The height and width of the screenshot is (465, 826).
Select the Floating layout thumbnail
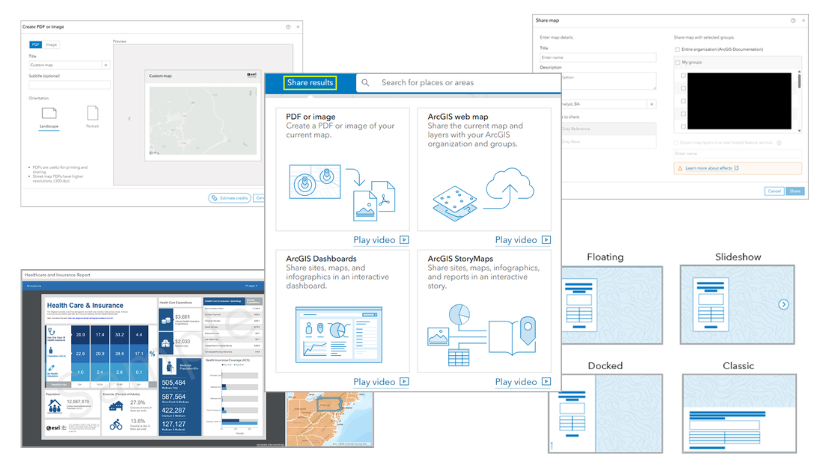click(x=612, y=305)
